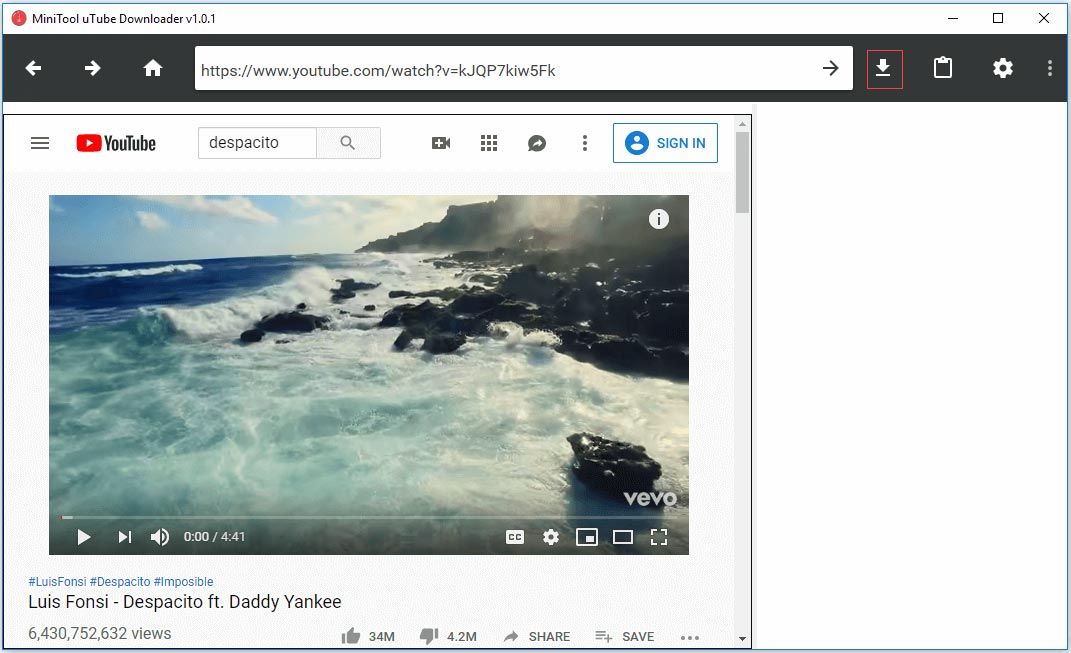The height and width of the screenshot is (653, 1071).
Task: Play the Despacito video
Action: click(83, 537)
